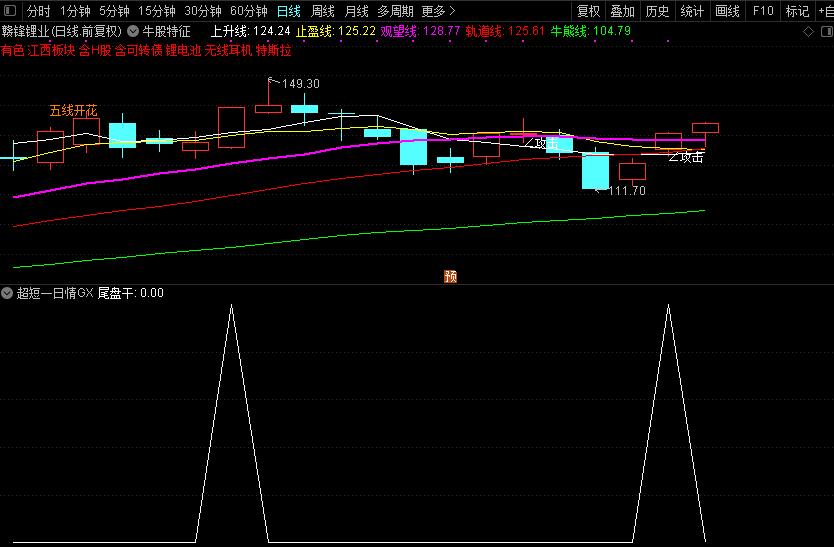Toggle the side panel icon at chart top-right
This screenshot has width=834, height=547.
[827, 32]
